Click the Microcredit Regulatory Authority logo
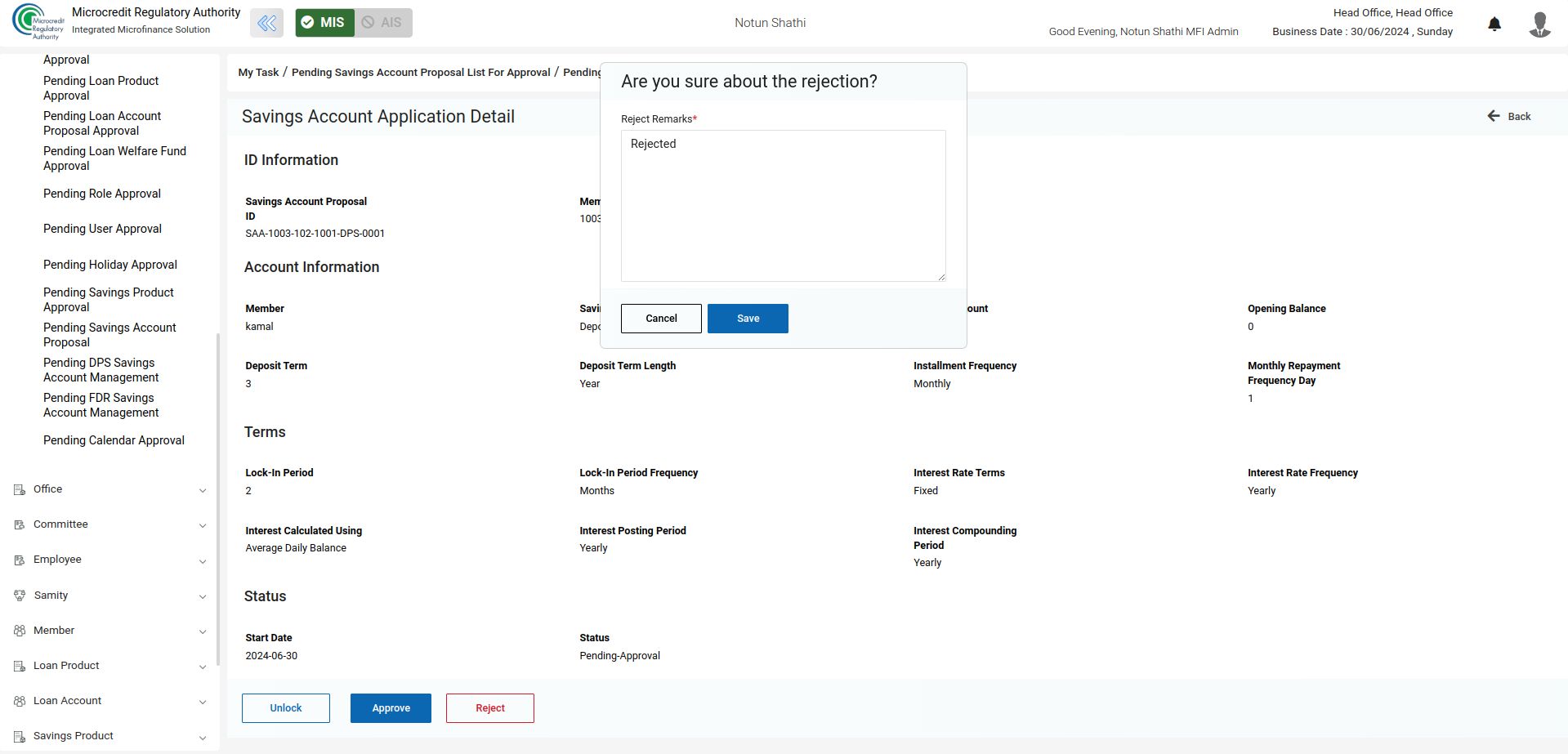Viewport: 1568px width, 754px height. pos(37,22)
